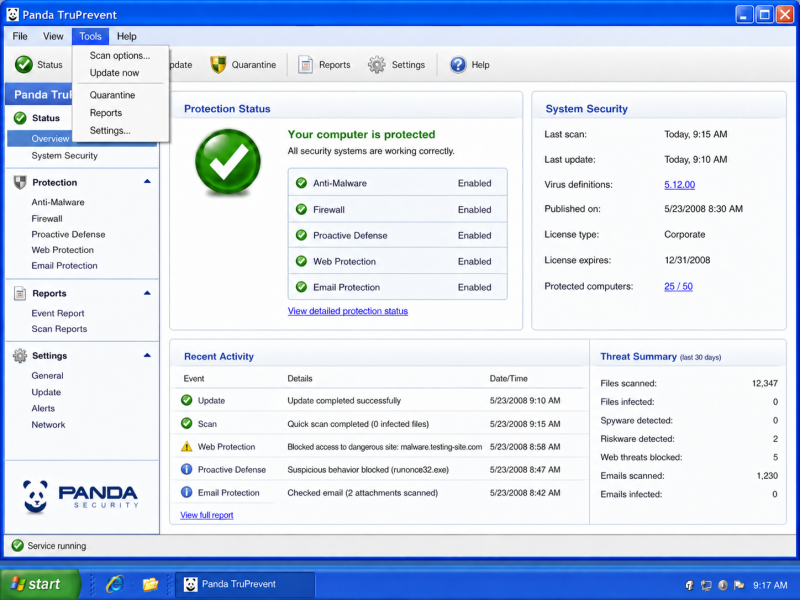Open Email Protection in sidebar
800x600 pixels.
[64, 266]
